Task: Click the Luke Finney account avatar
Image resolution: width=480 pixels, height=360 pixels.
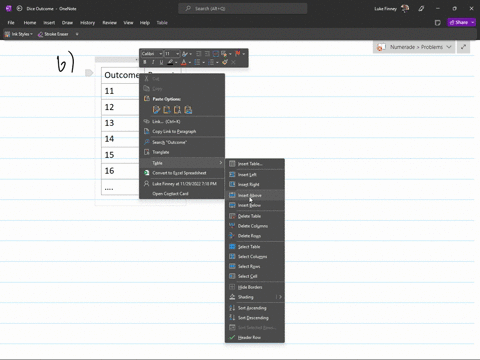Action: (x=405, y=9)
